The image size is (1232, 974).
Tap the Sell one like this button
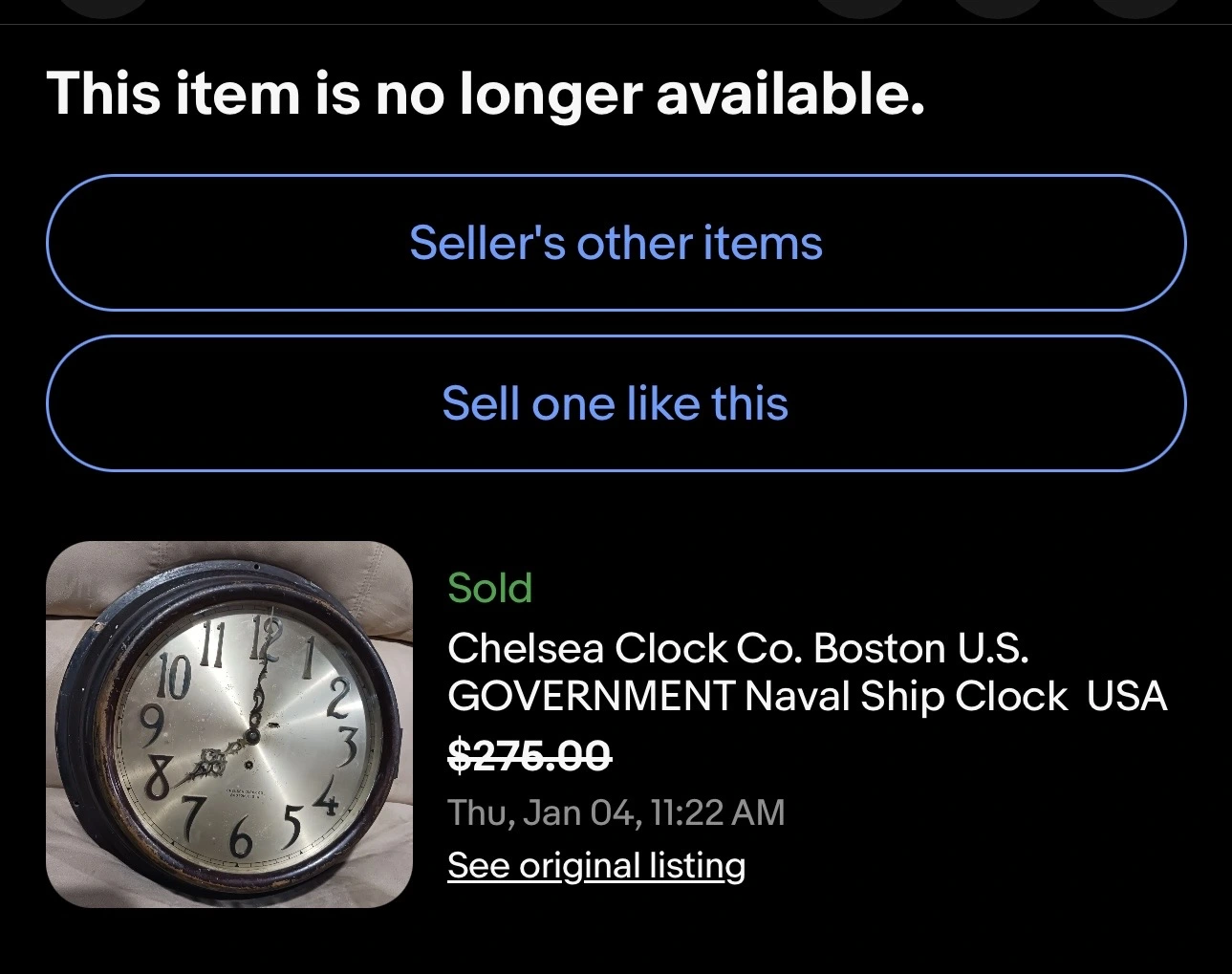[616, 403]
